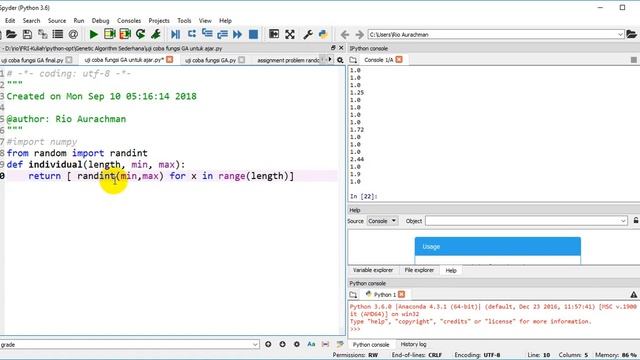Open Edit menu
This screenshot has width=640, height=360.
pos(10,20)
